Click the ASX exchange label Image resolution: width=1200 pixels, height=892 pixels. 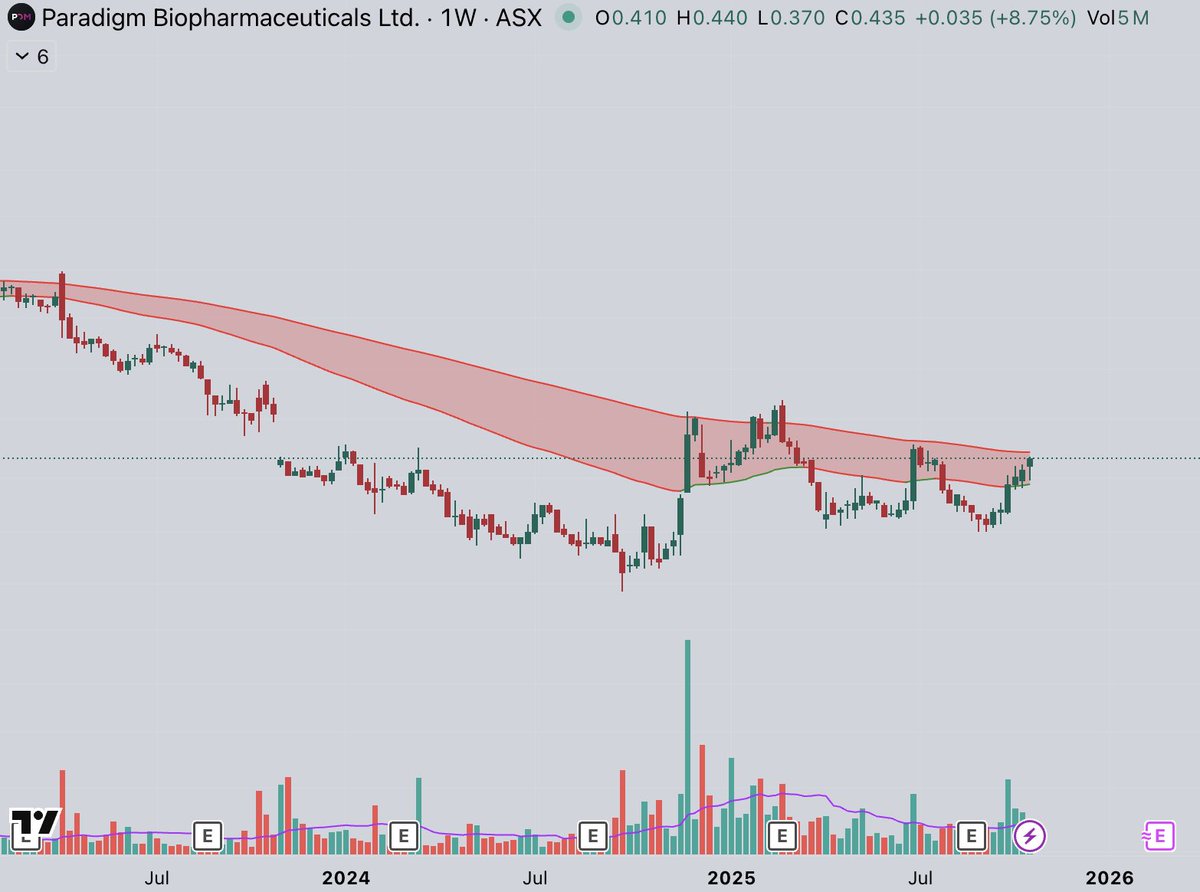[x=519, y=18]
